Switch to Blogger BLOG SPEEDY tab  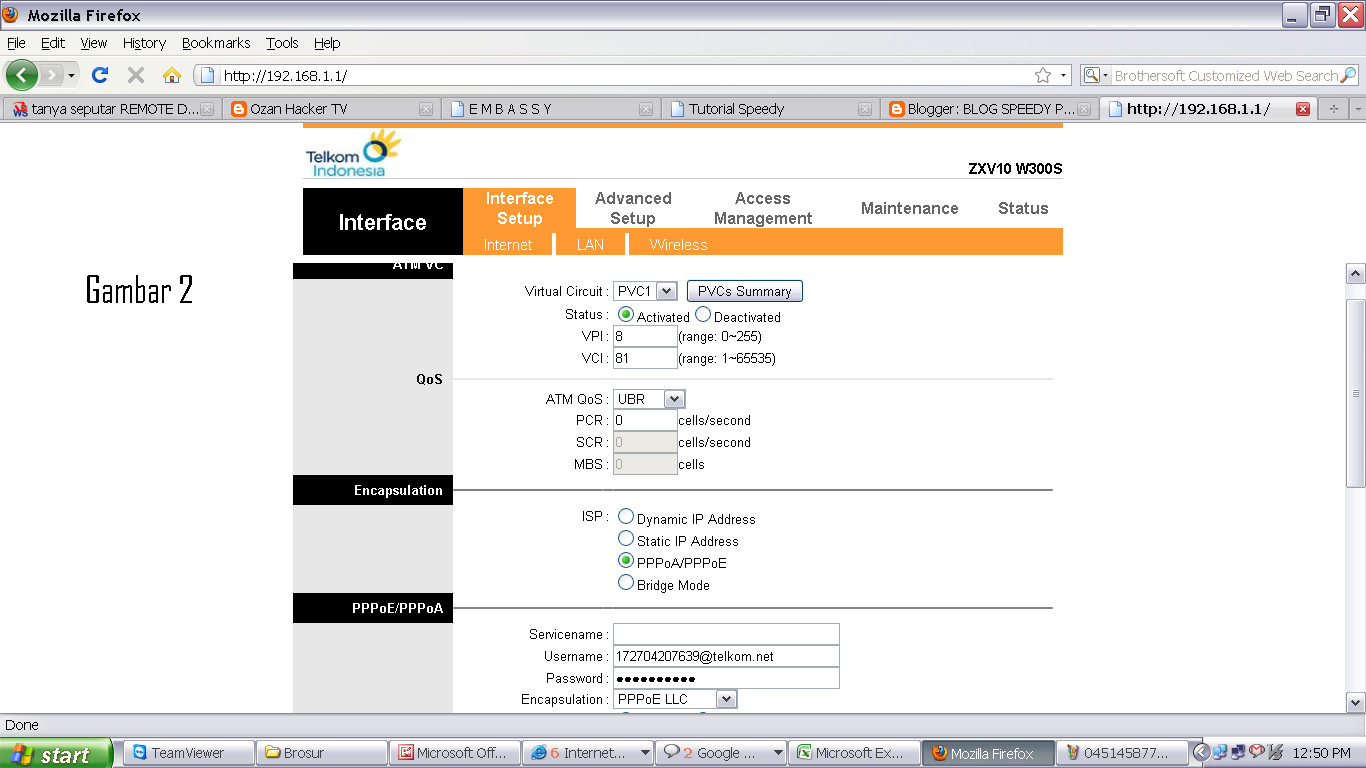988,109
